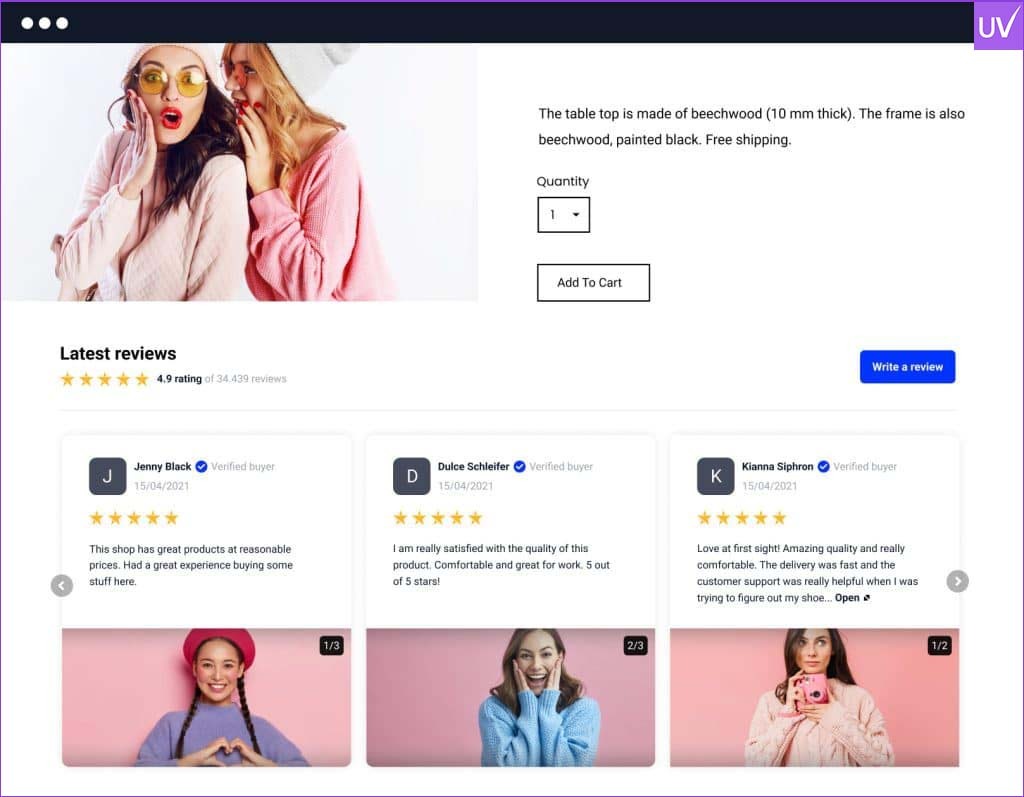The image size is (1024, 797).
Task: Click the star rating on Kianna Siphron's review
Action: coord(742,518)
